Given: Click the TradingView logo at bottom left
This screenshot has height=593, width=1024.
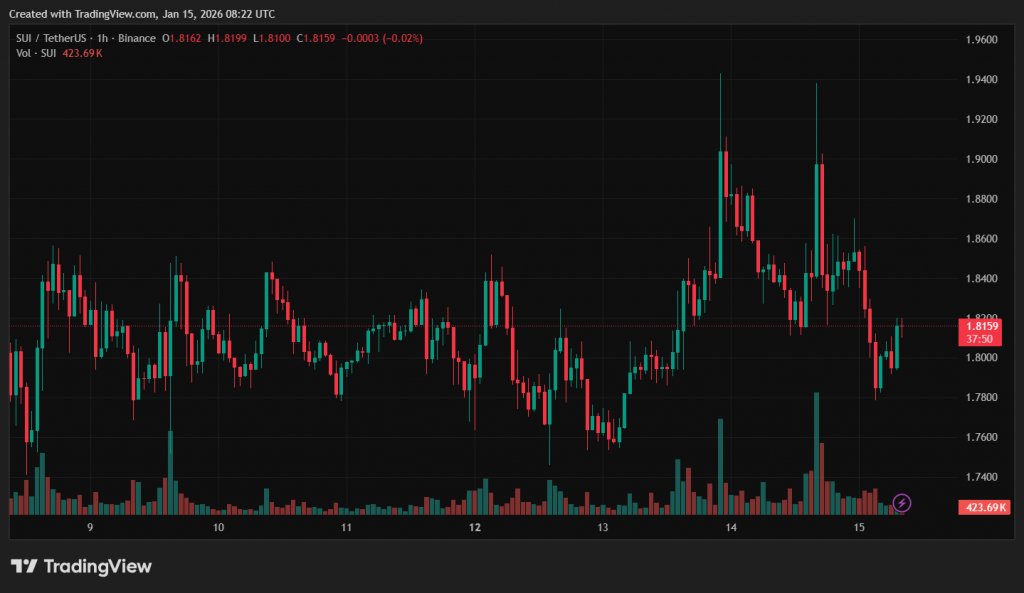Looking at the screenshot, I should pyautogui.click(x=81, y=566).
